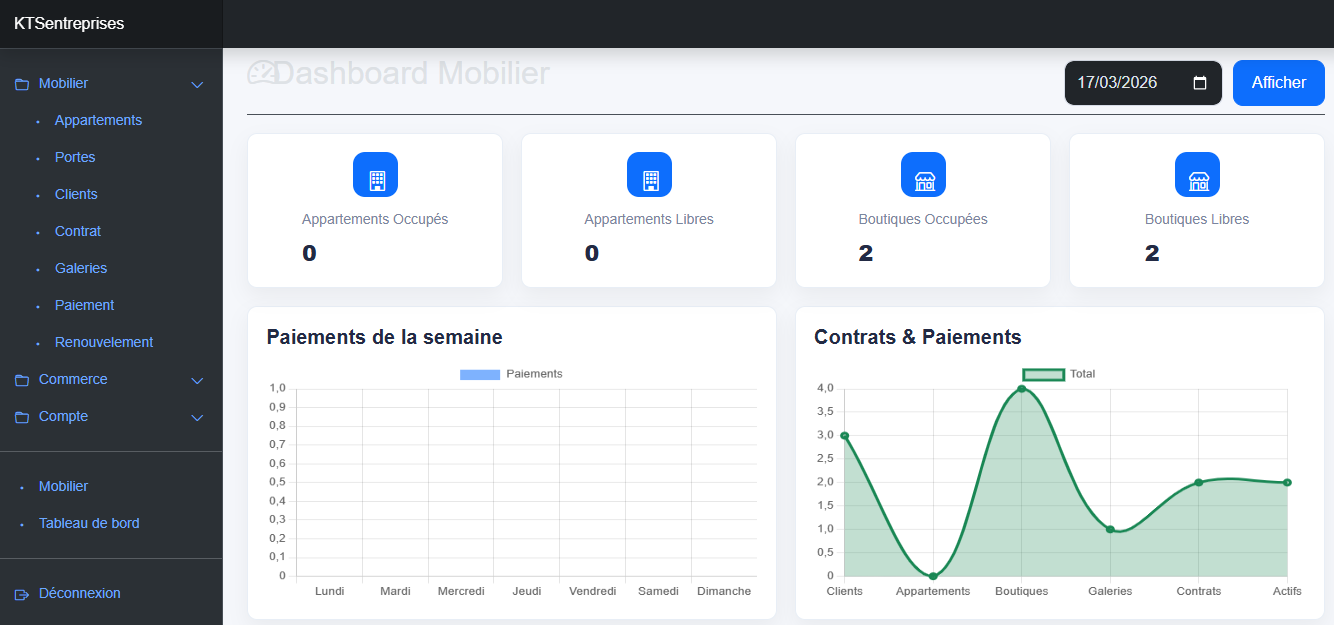Click the Mercredi axis label
Viewport: 1334px width, 625px height.
[x=461, y=591]
